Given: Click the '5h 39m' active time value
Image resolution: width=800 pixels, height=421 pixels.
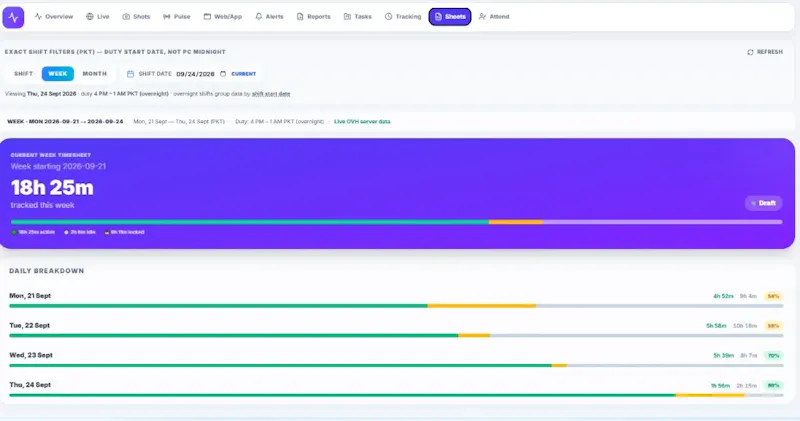Looking at the screenshot, I should [723, 356].
